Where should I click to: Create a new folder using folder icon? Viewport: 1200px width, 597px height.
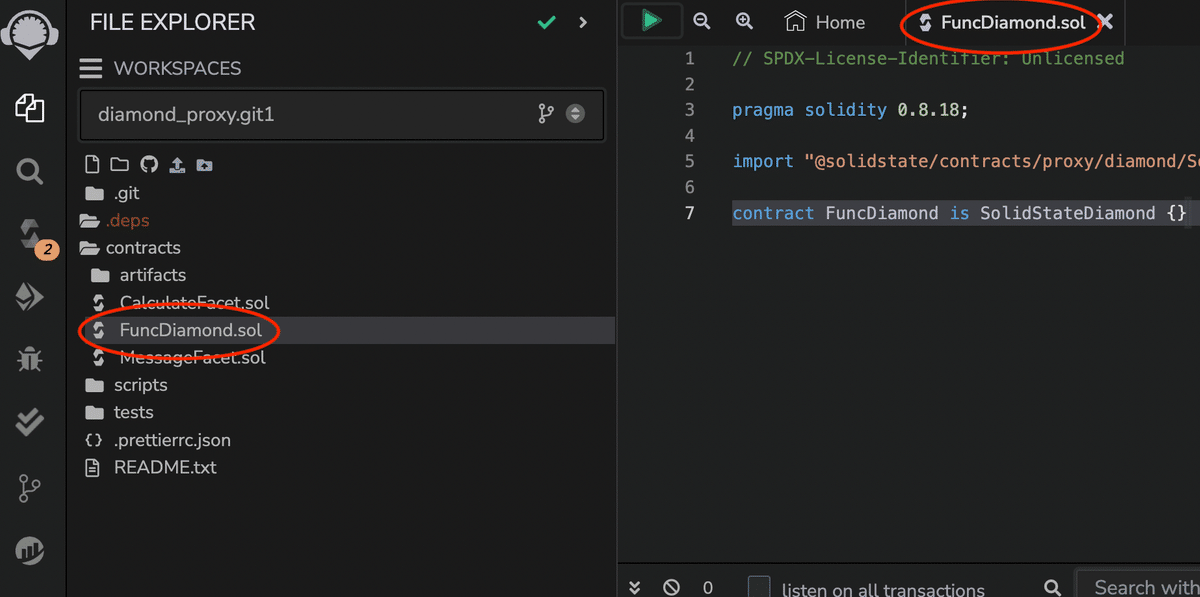[x=119, y=165]
